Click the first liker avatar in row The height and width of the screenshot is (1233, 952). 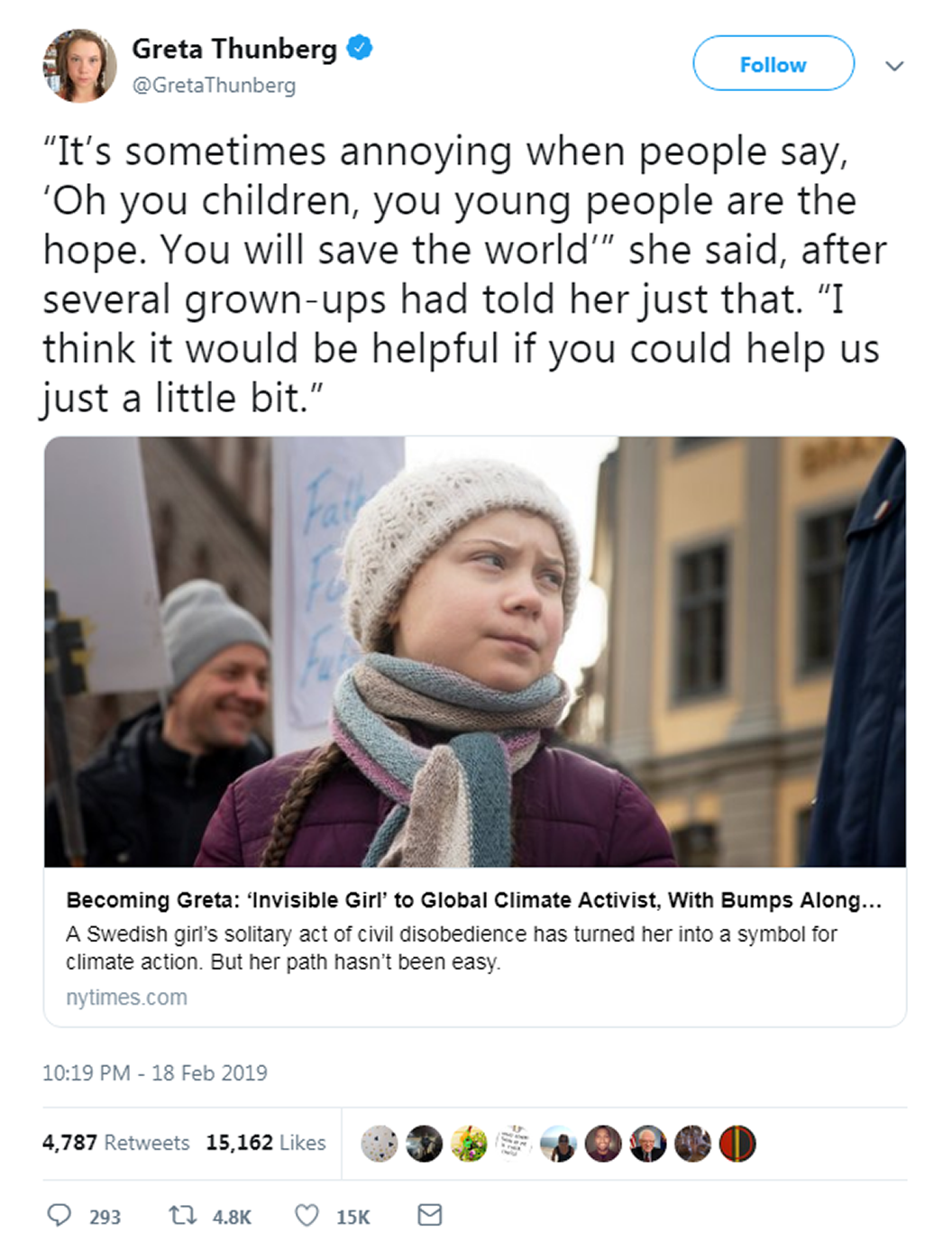point(379,1144)
